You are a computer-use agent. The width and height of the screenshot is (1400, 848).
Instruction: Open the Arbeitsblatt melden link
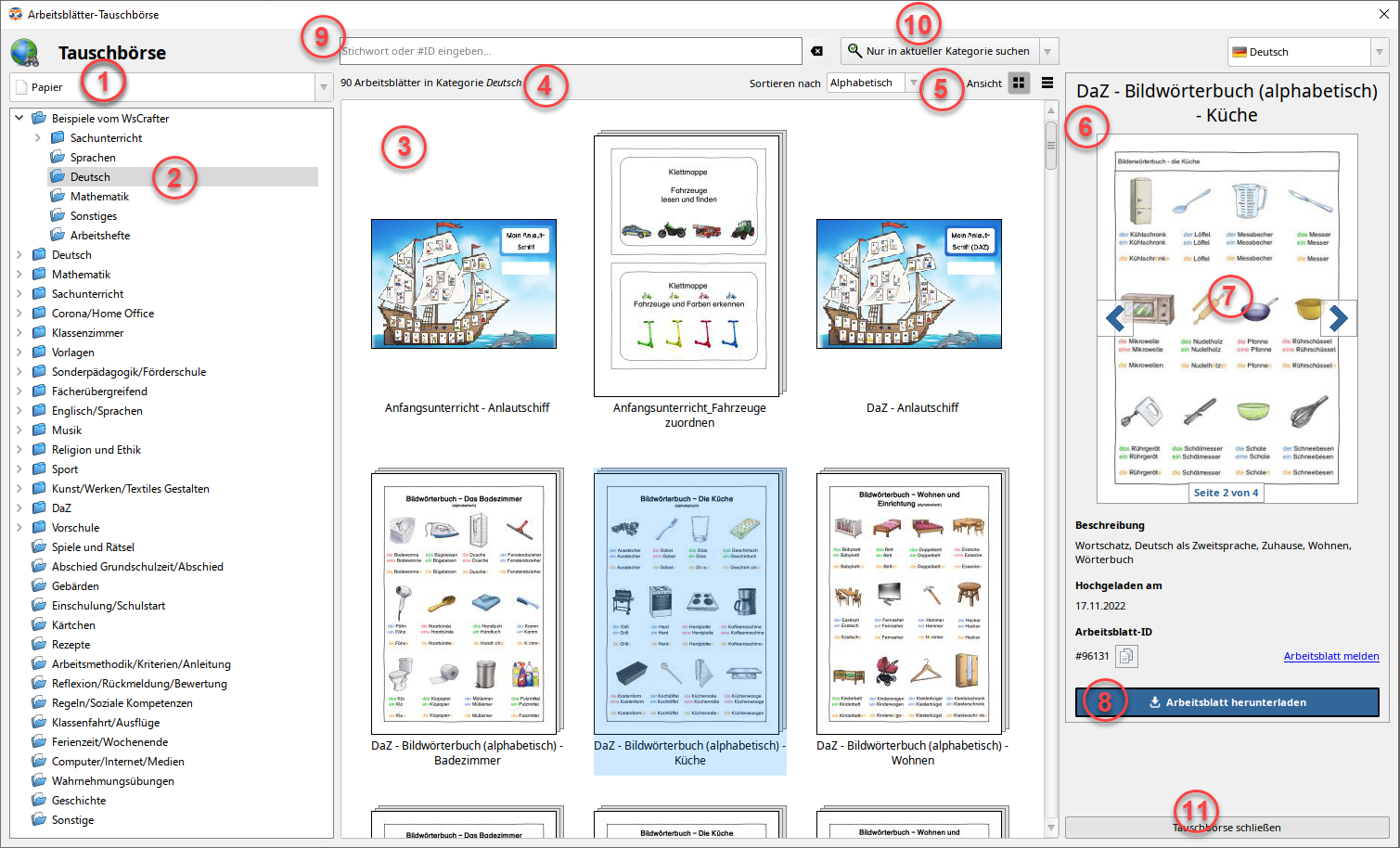coord(1331,656)
